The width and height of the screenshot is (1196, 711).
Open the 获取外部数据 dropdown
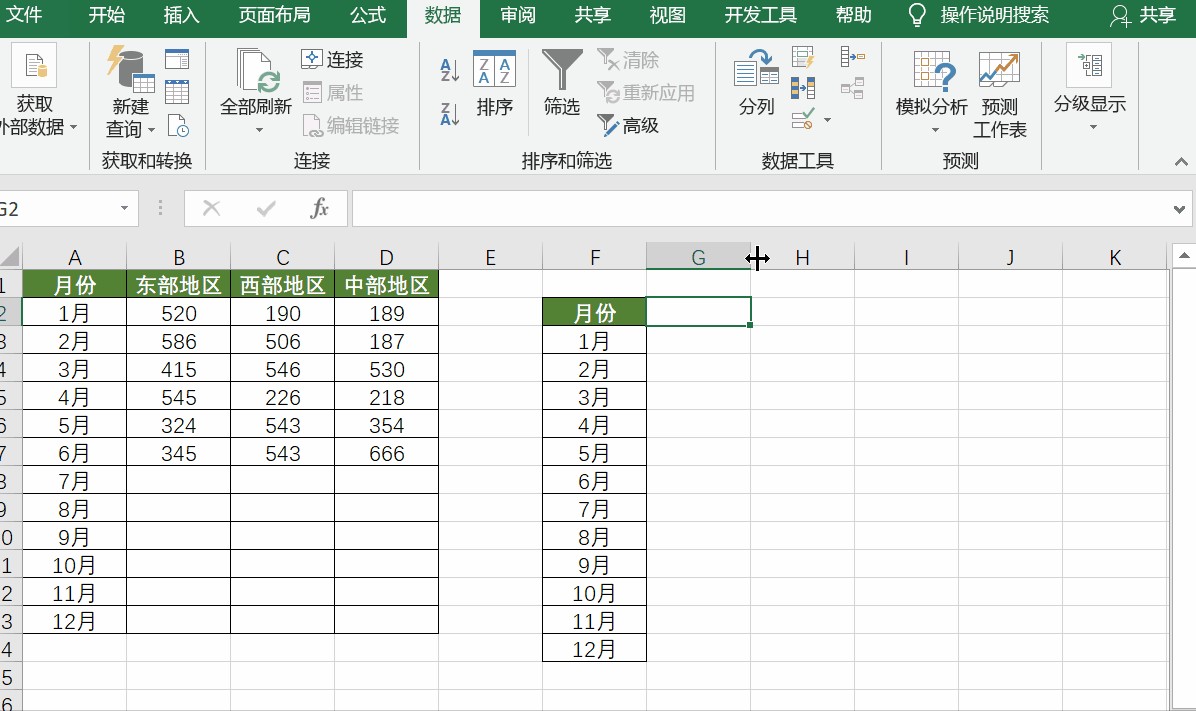35,92
